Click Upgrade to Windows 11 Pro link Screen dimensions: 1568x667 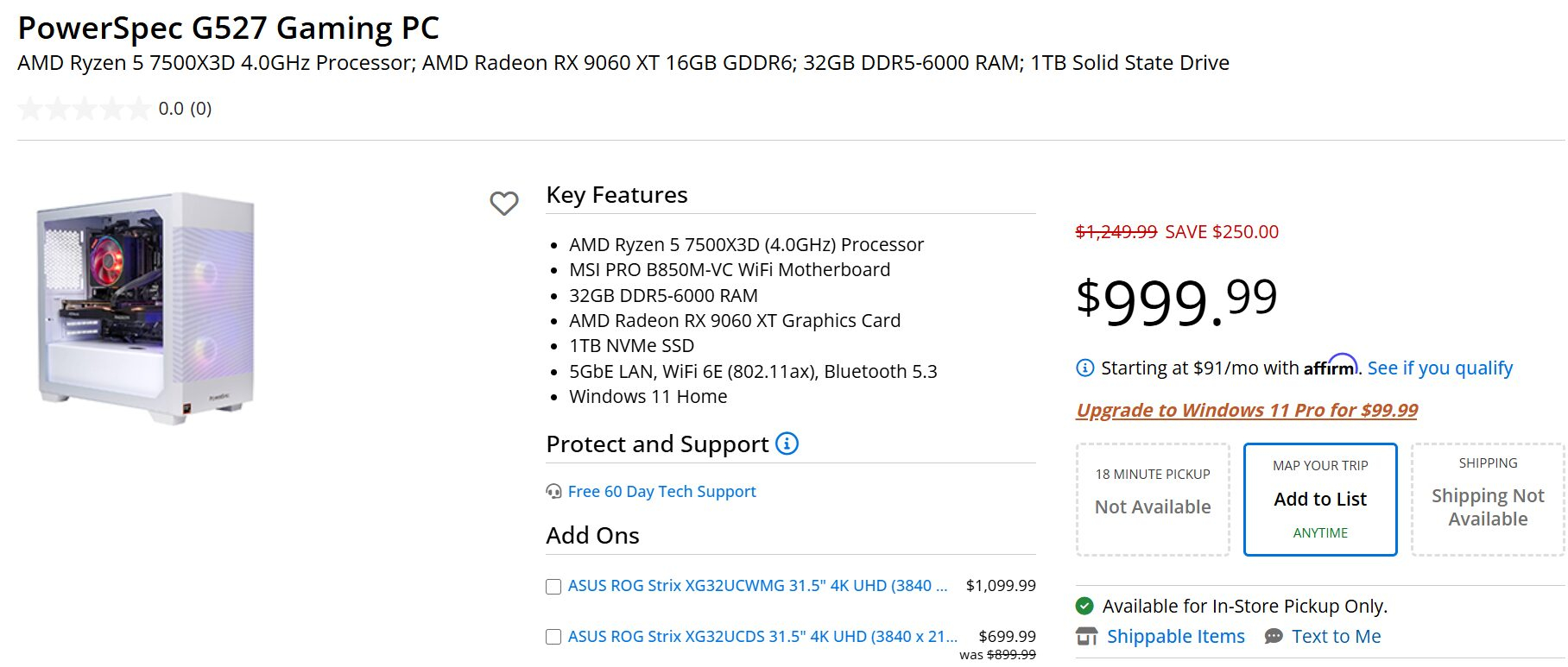pyautogui.click(x=1246, y=411)
